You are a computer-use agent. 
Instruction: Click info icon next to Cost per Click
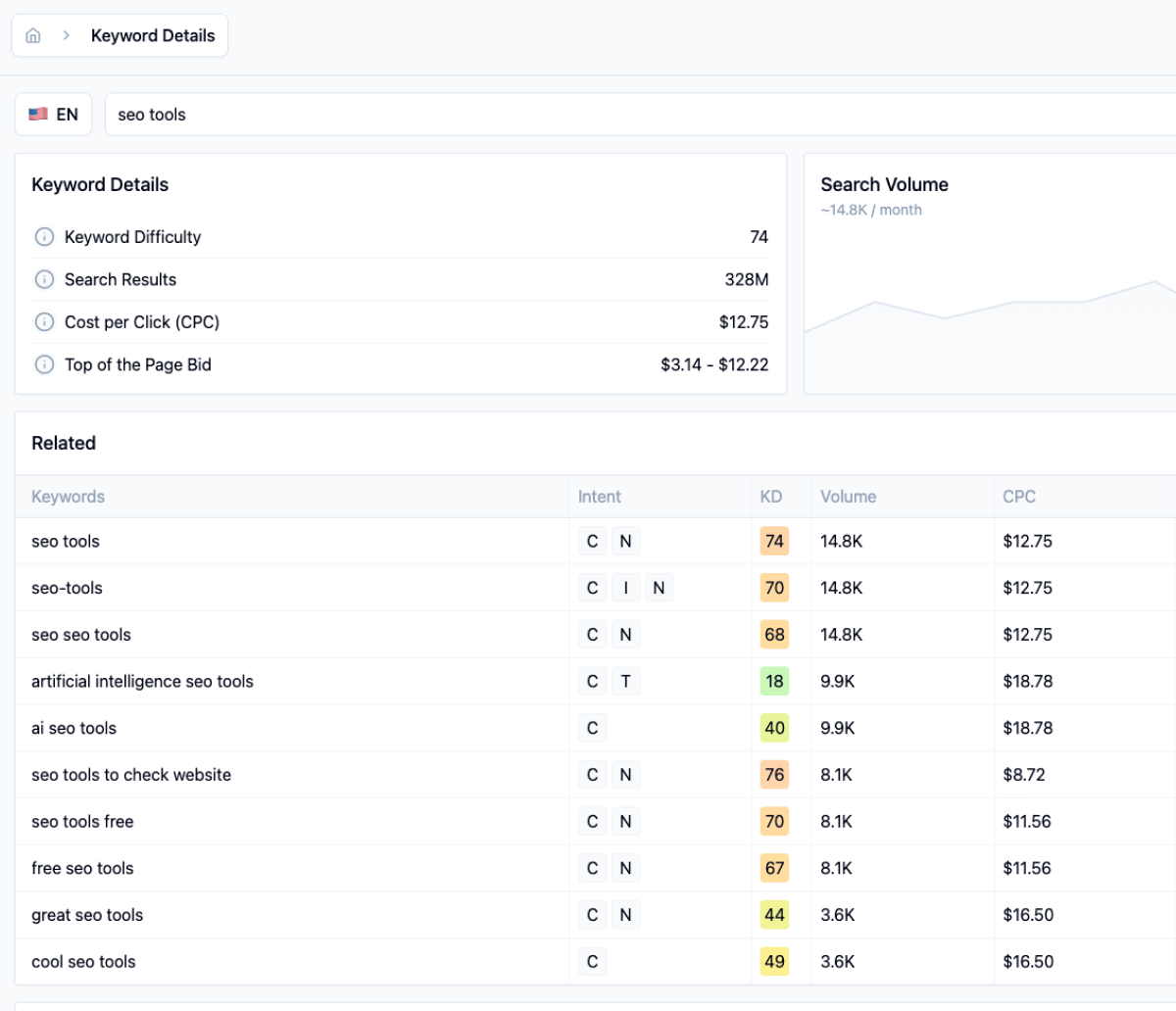[44, 322]
